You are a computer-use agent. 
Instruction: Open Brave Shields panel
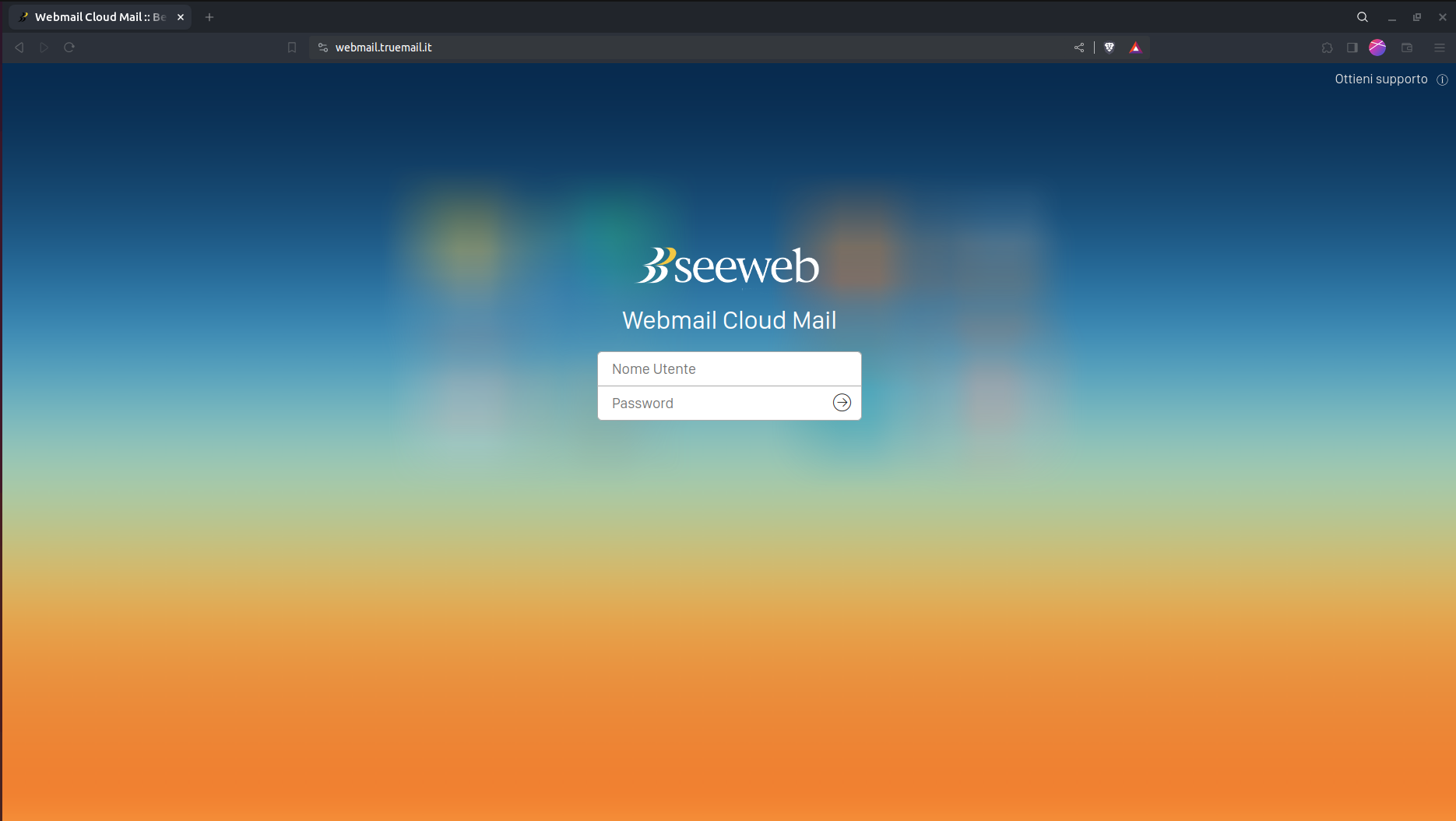coord(1110,48)
